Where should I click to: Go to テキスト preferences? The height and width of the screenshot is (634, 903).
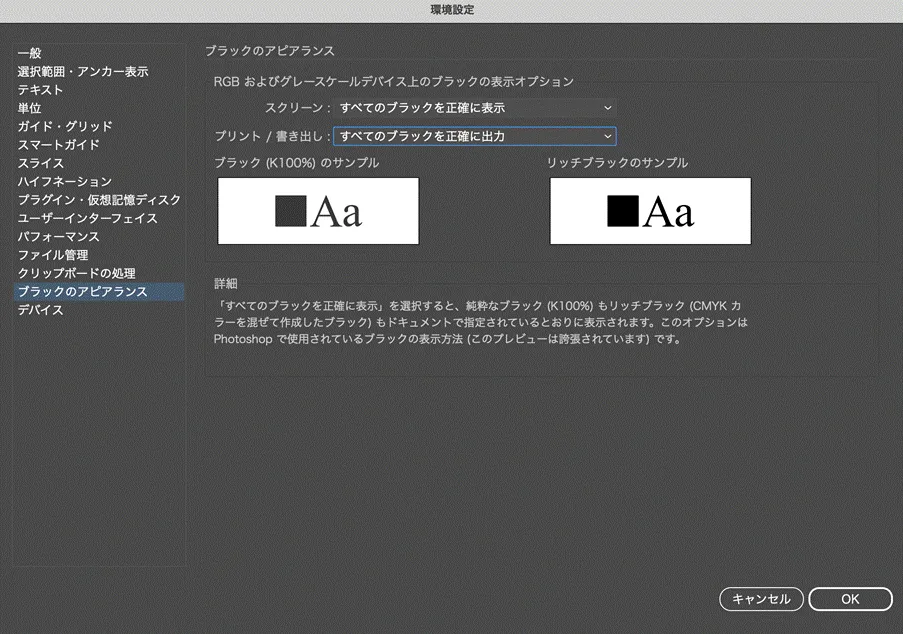pos(40,90)
